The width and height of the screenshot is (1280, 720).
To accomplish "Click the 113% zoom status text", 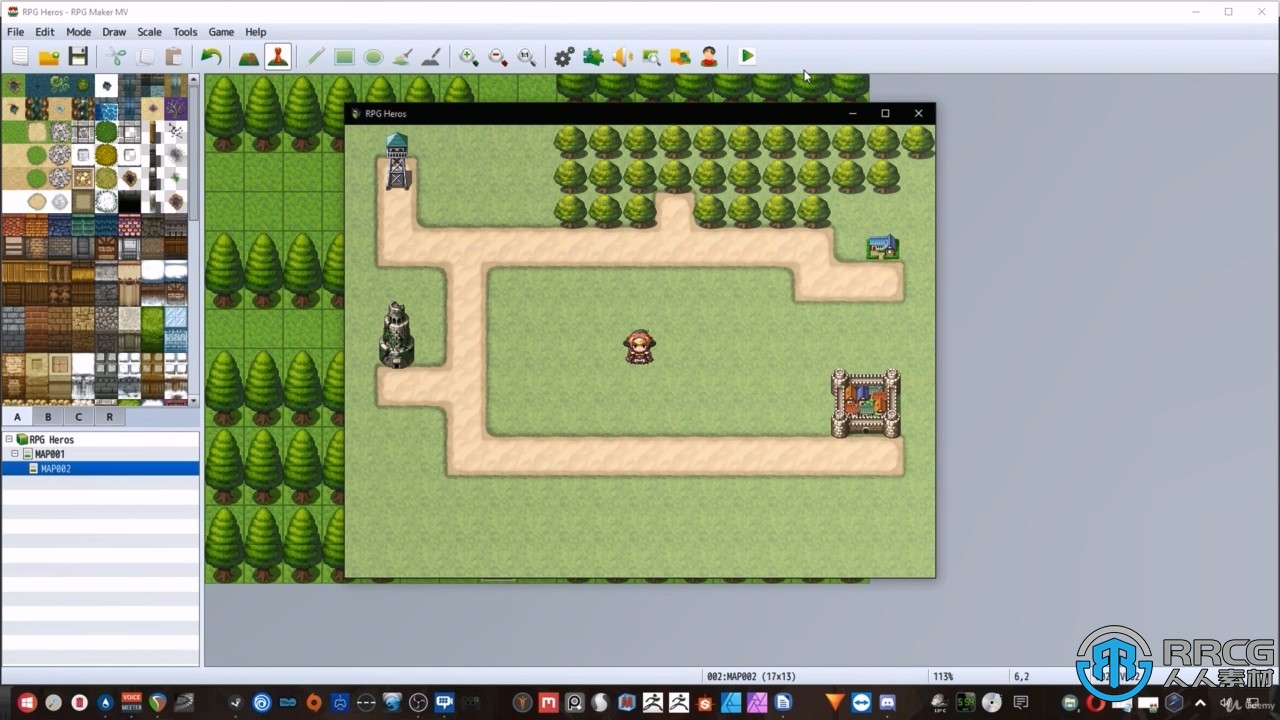I will [945, 677].
